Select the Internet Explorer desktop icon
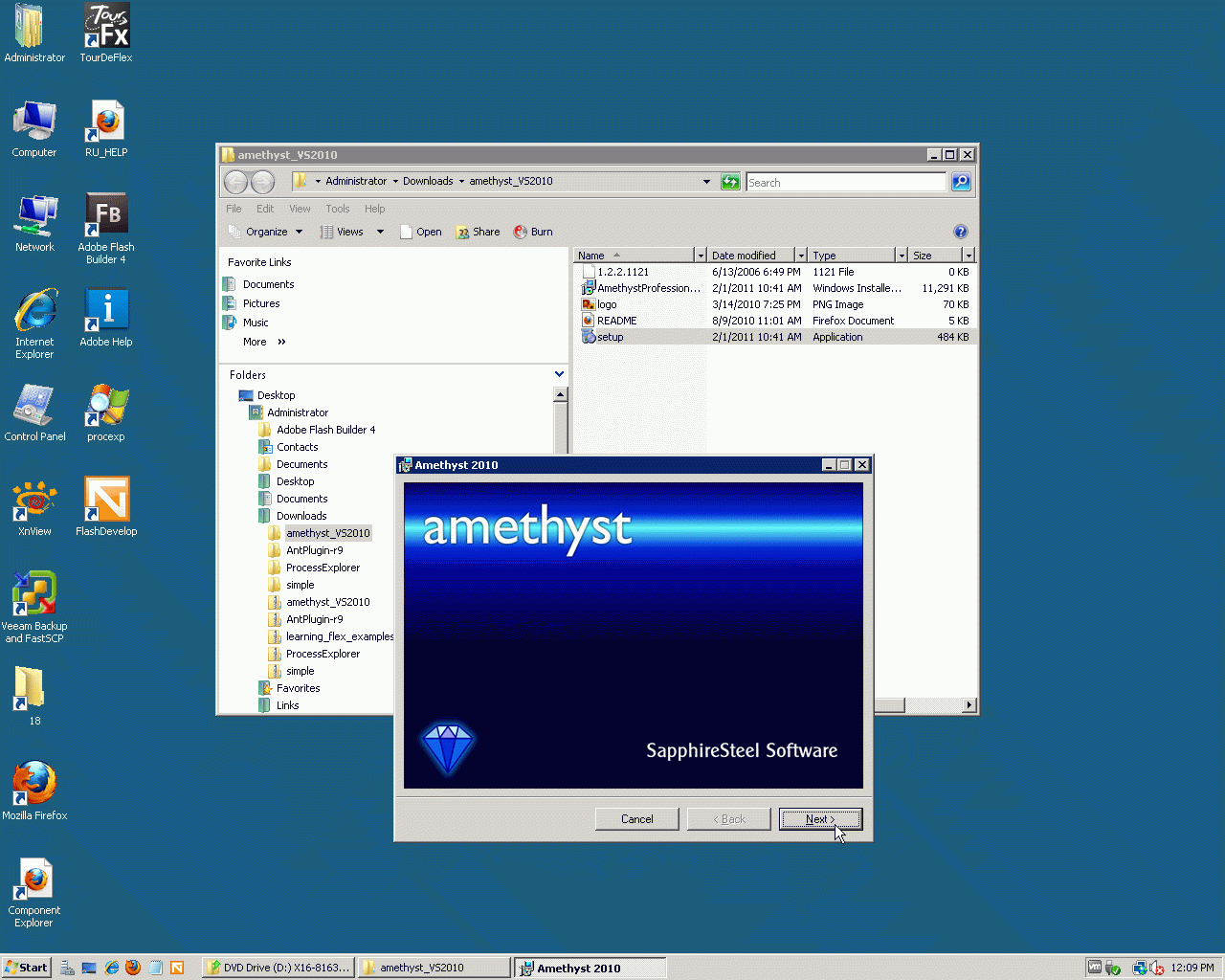Image resolution: width=1225 pixels, height=980 pixels. 35,323
